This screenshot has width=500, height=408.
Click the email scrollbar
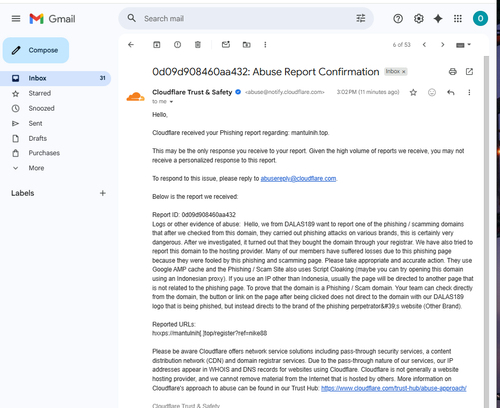click(x=486, y=232)
